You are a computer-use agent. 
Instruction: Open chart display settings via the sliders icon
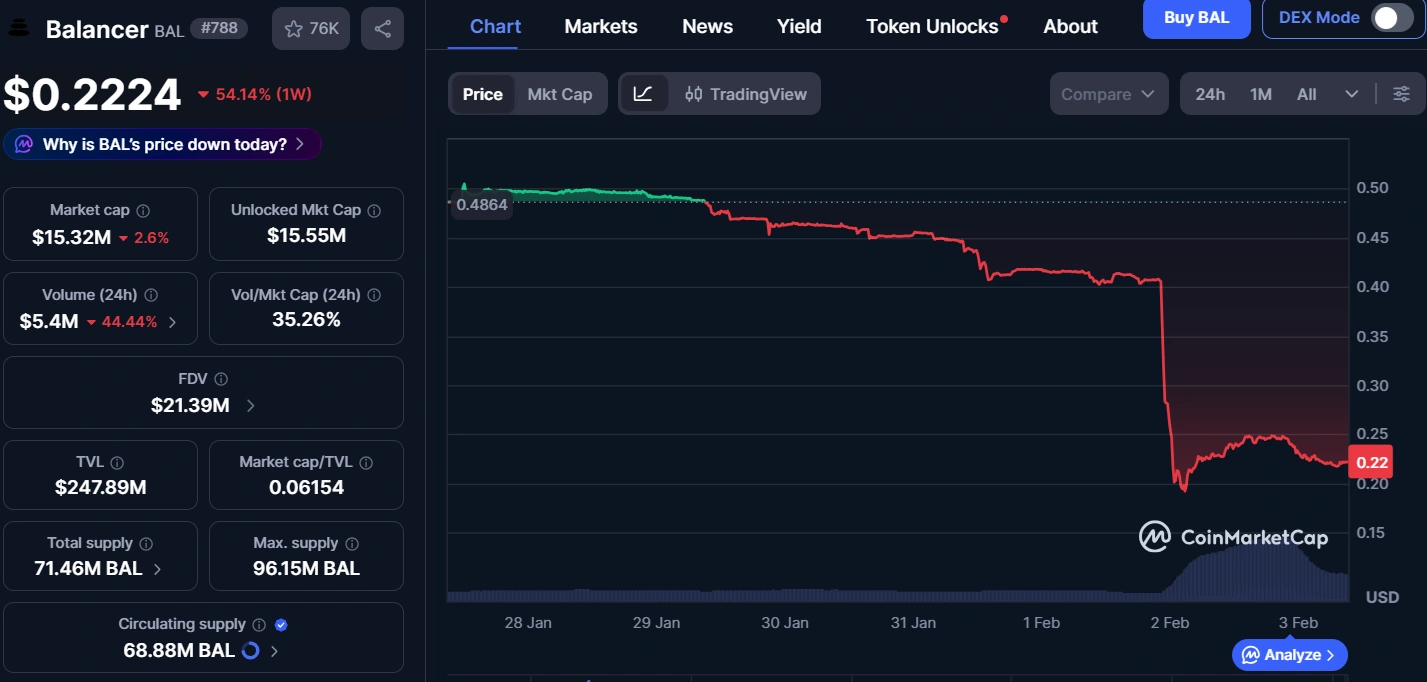(x=1401, y=93)
